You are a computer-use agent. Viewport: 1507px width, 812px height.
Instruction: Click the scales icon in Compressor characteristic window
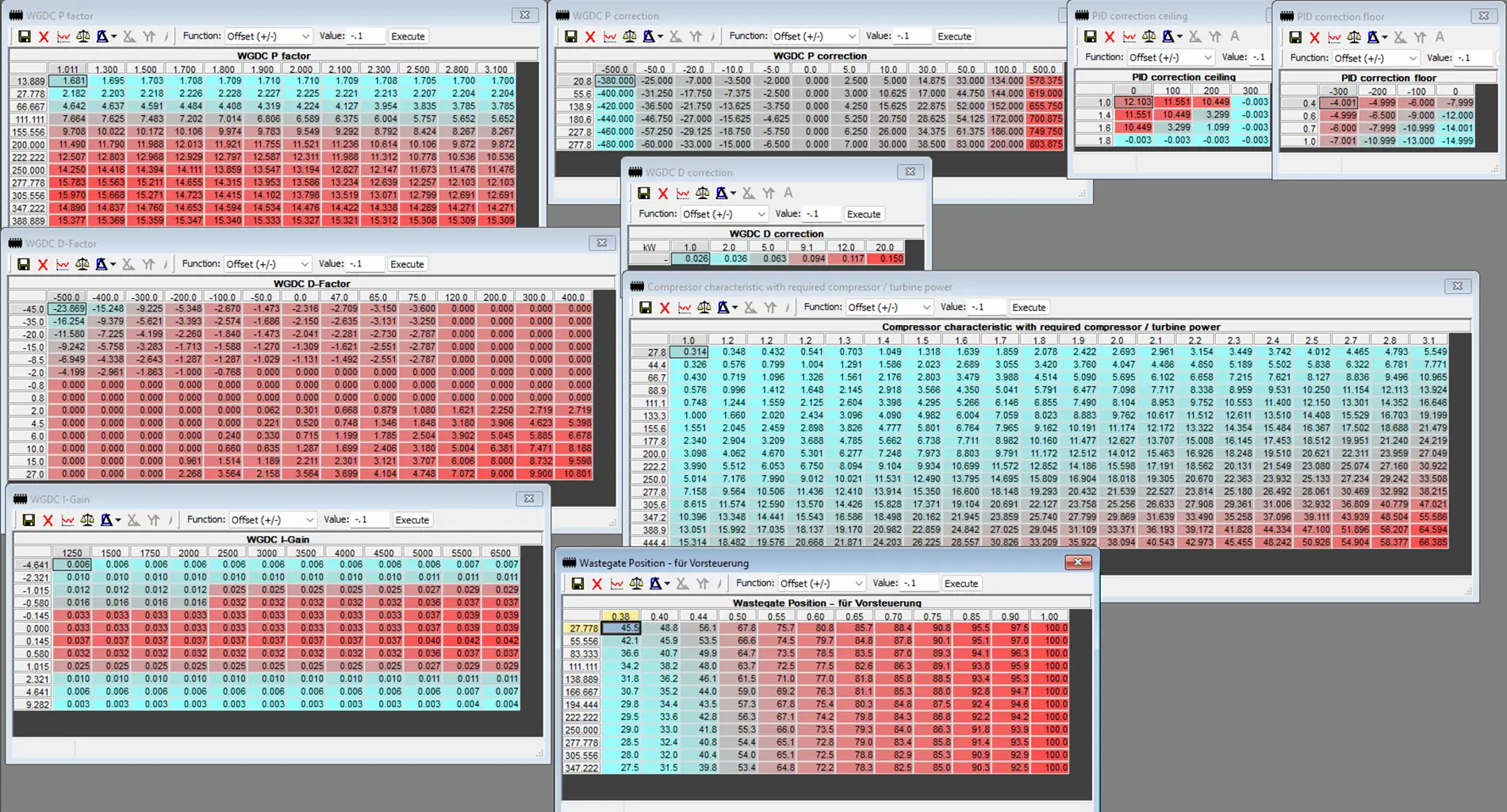[704, 308]
